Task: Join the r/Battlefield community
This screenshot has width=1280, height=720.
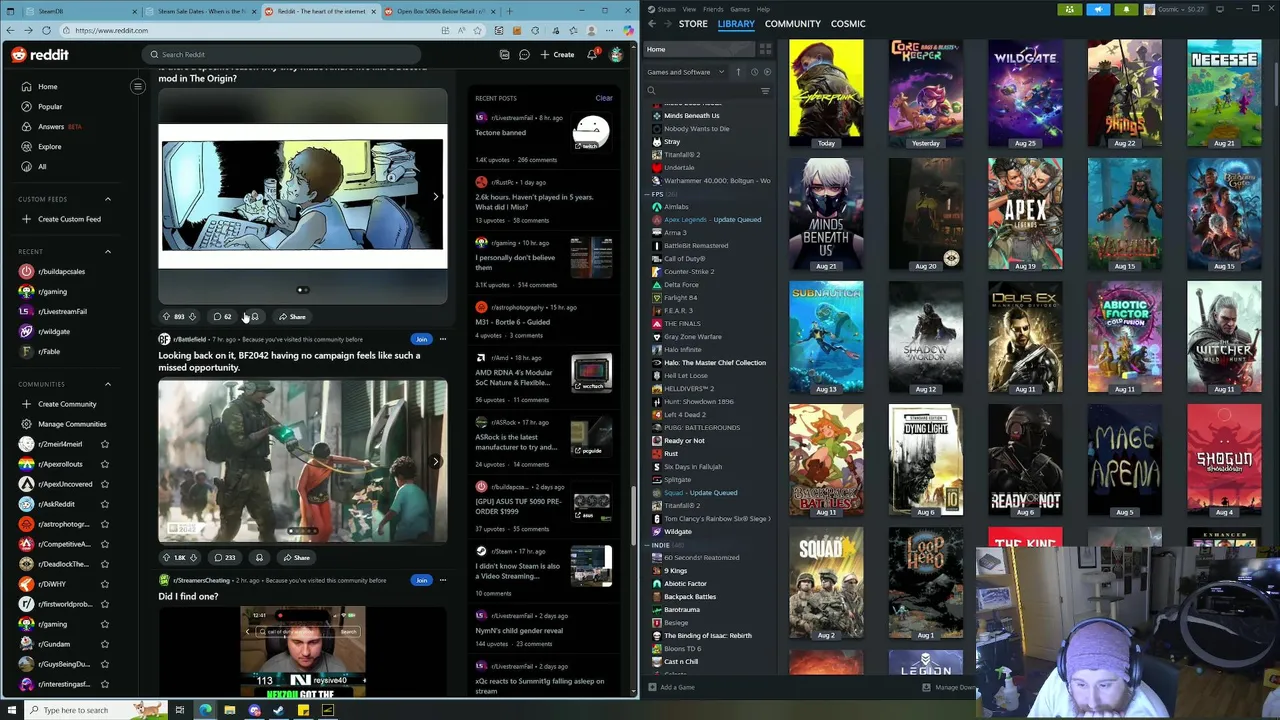Action: click(421, 339)
